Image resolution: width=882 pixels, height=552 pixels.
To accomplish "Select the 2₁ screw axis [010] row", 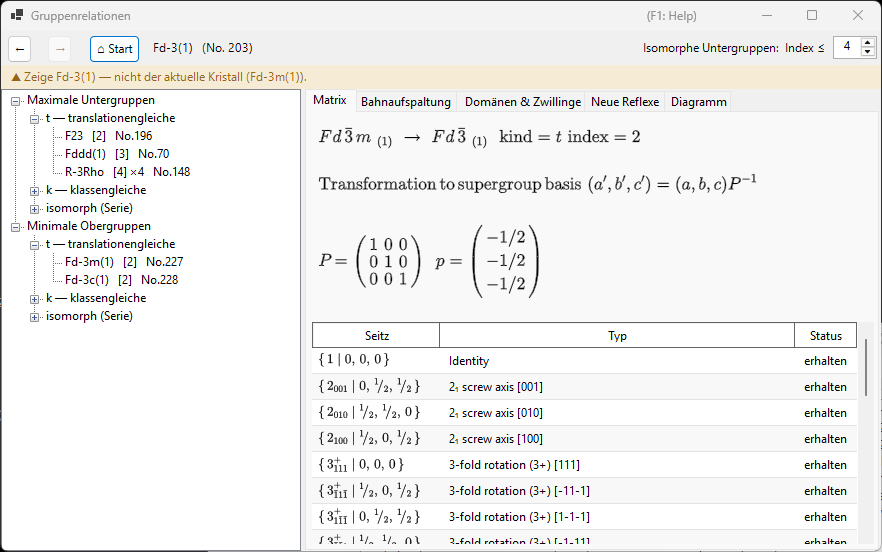I will coord(584,412).
